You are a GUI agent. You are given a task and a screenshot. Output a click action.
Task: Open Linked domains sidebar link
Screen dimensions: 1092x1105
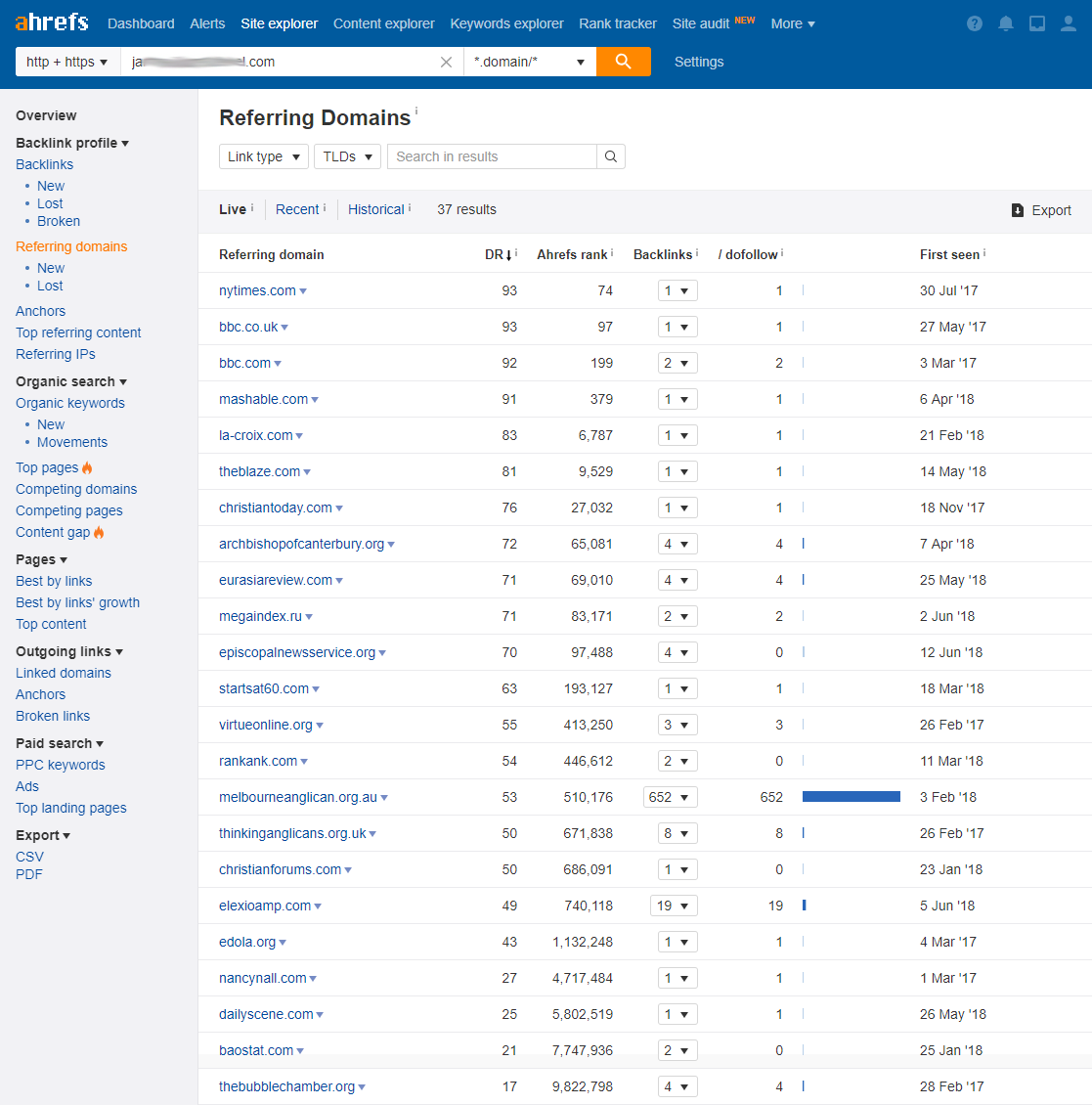64,673
